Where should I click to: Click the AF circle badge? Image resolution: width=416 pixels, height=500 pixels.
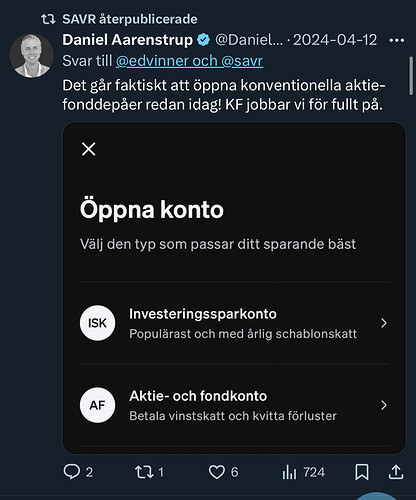(x=97, y=405)
